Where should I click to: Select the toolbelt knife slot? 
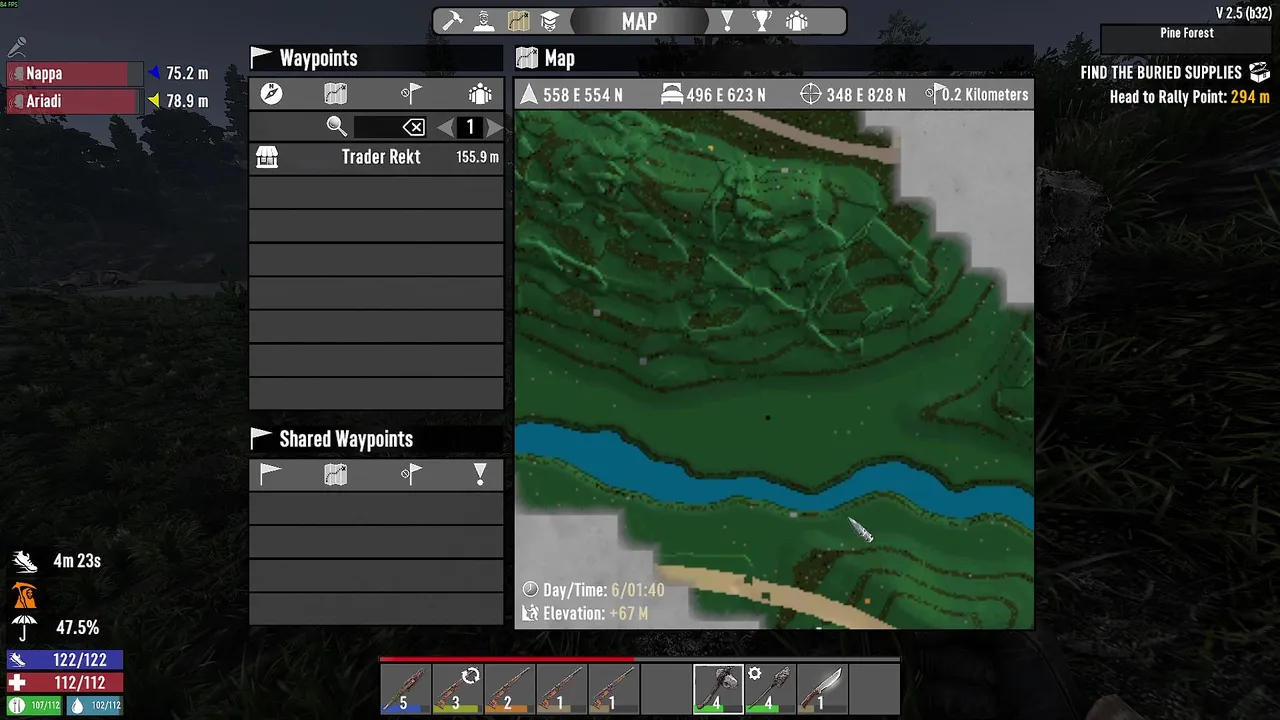(822, 690)
